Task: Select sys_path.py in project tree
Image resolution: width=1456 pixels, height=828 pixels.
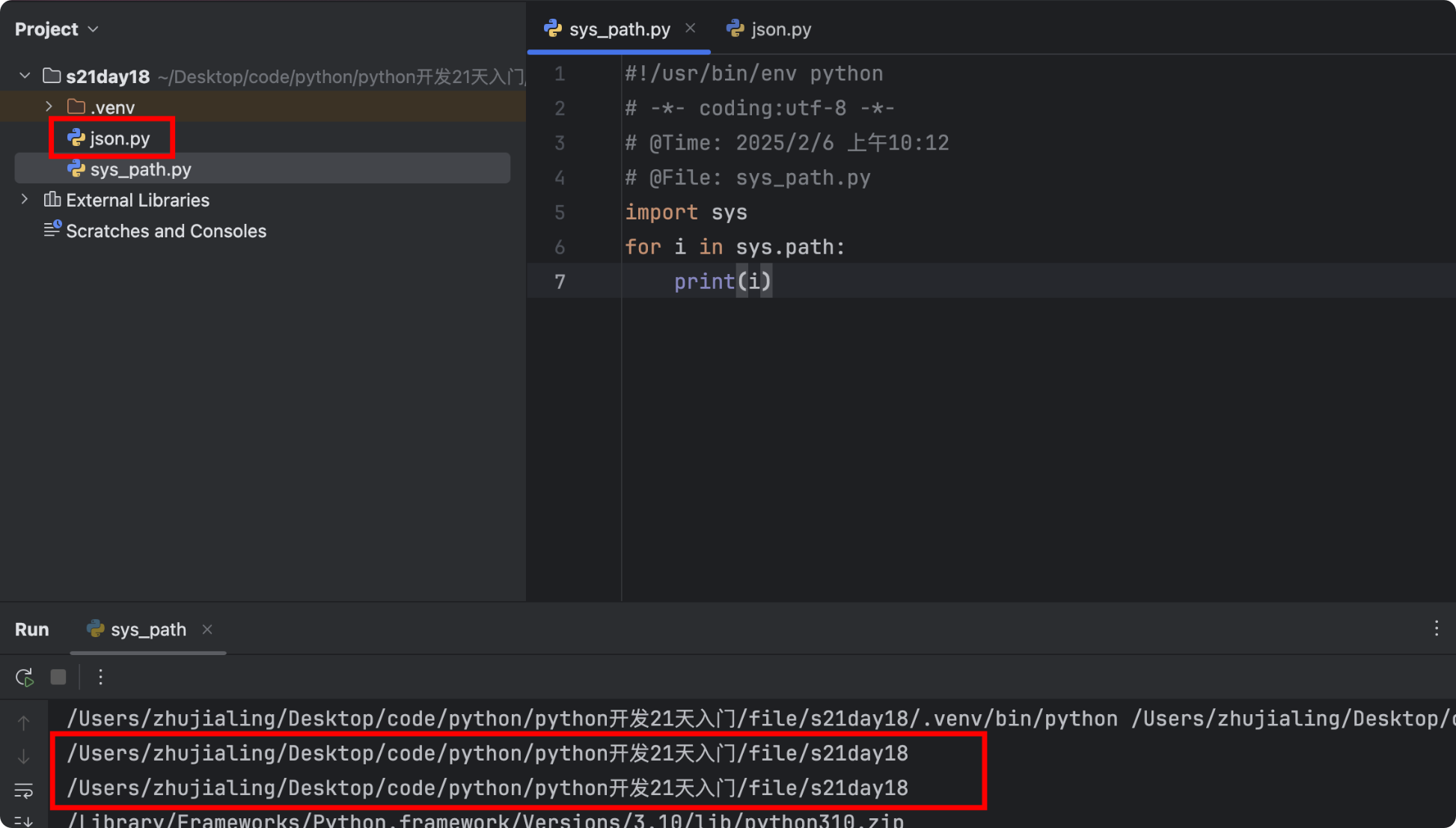Action: [x=140, y=169]
